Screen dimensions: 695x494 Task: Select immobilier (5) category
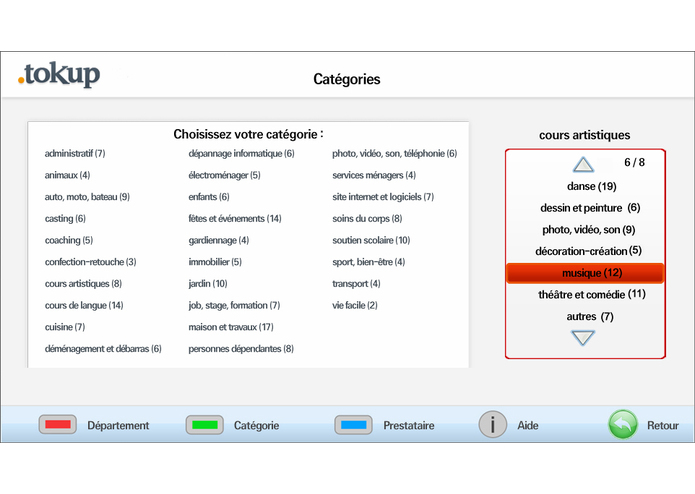215,262
